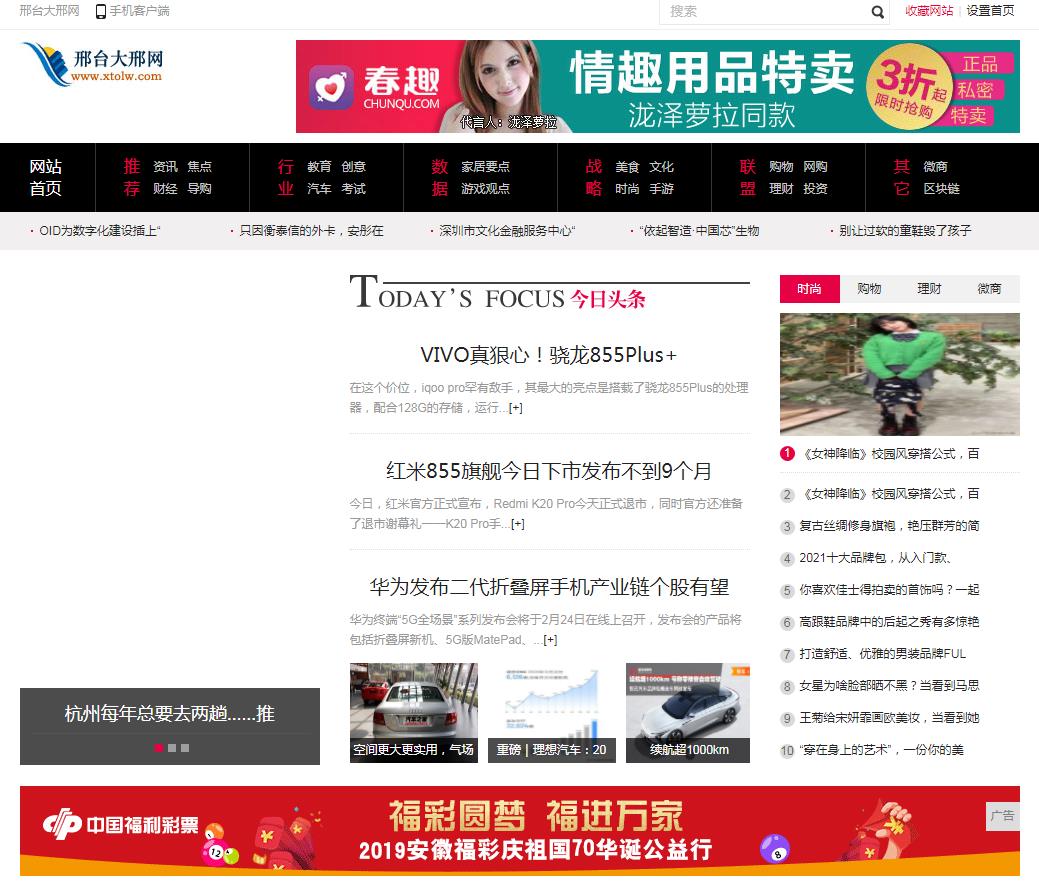1039x893 pixels.
Task: Click 设置首页 link
Action: (990, 11)
